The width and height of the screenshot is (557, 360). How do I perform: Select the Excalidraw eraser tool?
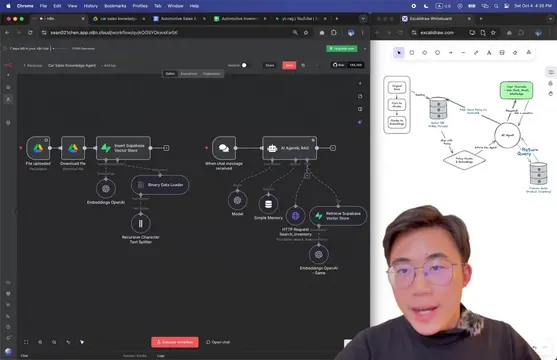point(515,53)
